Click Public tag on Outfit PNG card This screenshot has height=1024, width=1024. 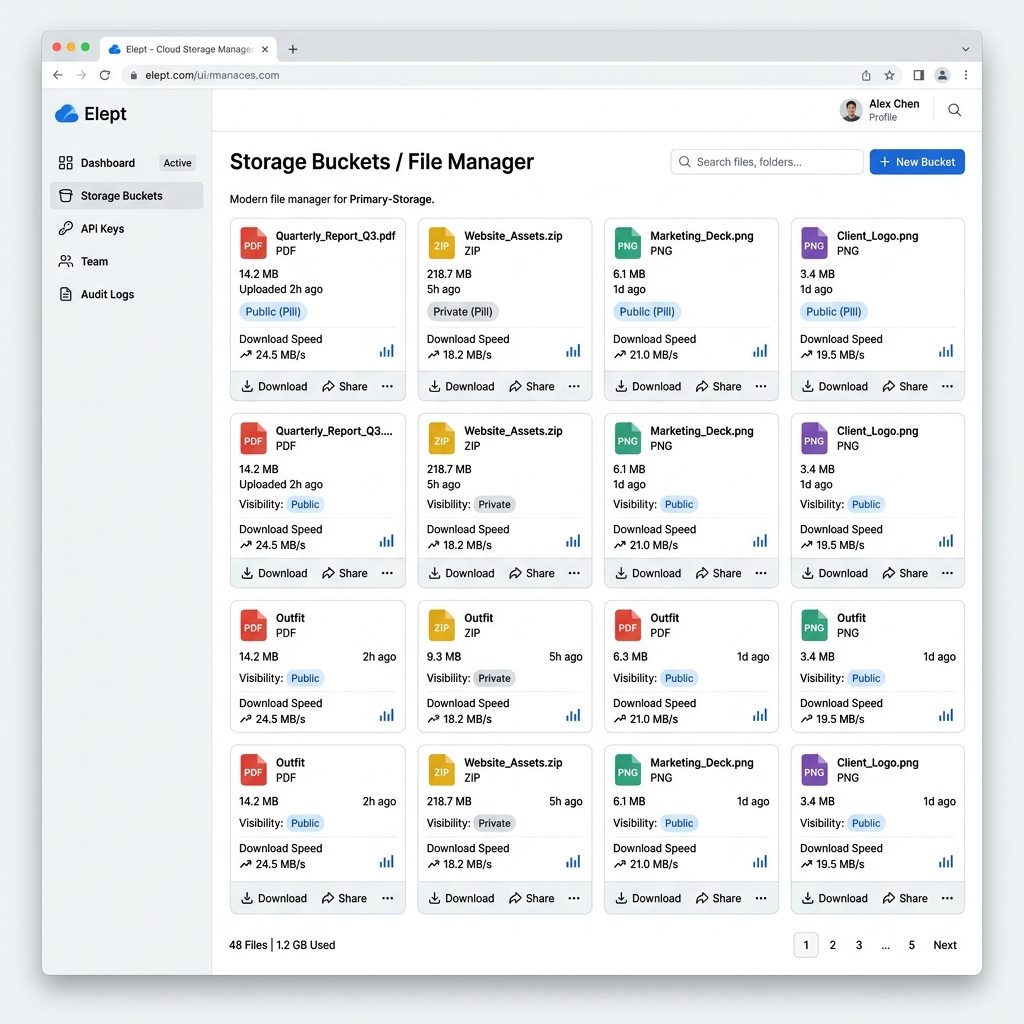[866, 679]
